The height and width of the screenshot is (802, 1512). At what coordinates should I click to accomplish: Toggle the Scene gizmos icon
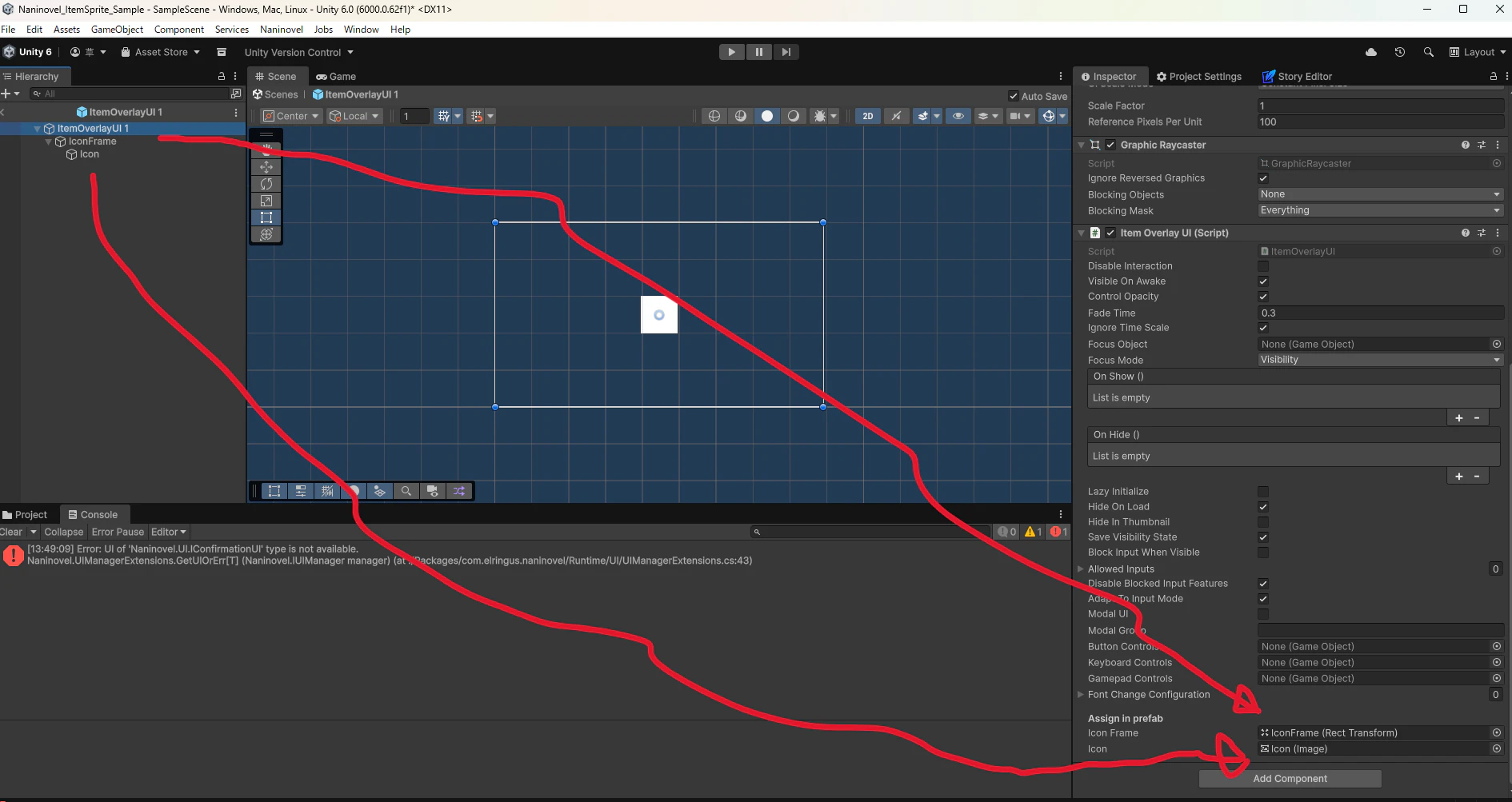[1048, 116]
